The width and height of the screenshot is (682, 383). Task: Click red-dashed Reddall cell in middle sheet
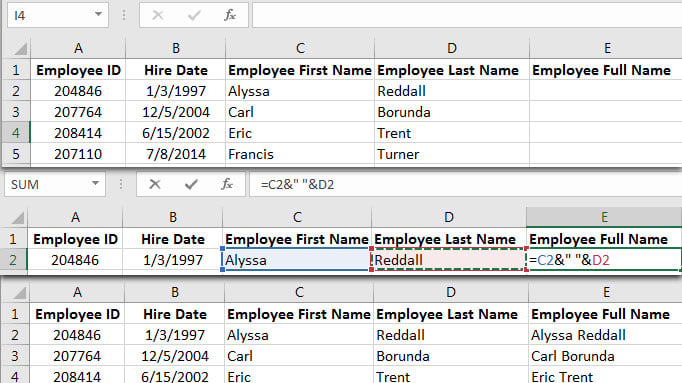pos(449,260)
